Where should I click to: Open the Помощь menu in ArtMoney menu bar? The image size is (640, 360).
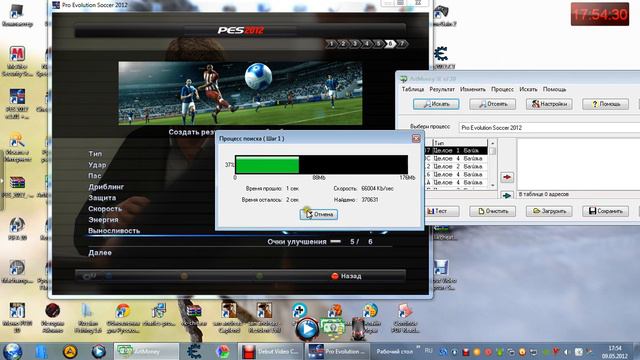(554, 89)
